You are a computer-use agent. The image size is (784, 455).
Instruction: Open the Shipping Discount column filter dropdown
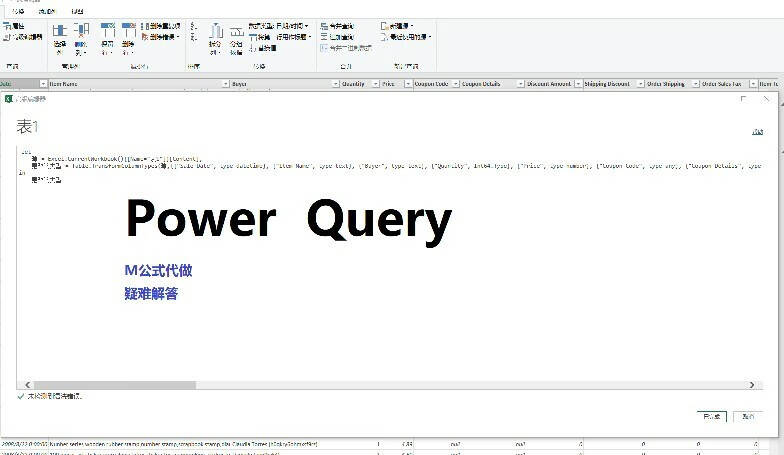(640, 84)
